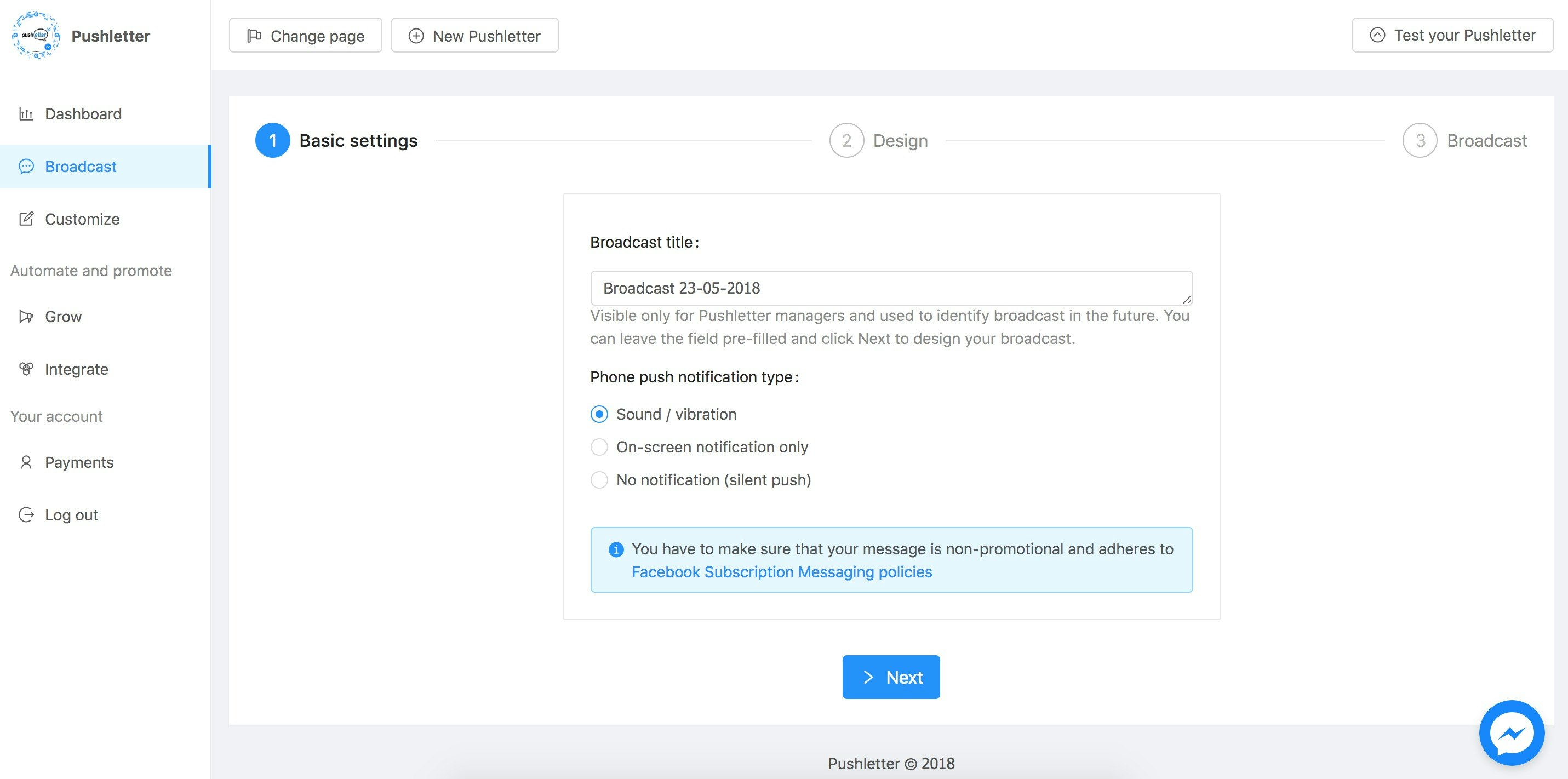Click the Grow flag icon
Viewport: 1568px width, 779px height.
point(26,317)
